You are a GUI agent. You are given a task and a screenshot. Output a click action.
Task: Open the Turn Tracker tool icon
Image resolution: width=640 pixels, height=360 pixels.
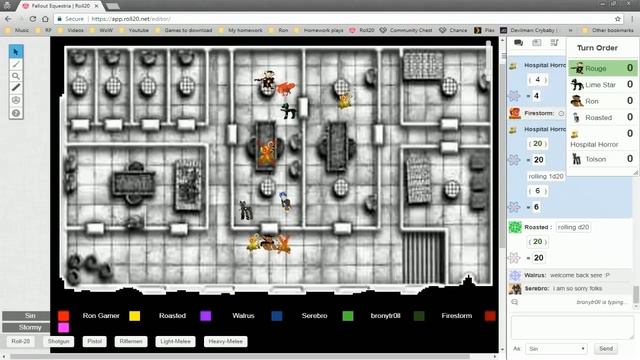click(x=16, y=100)
